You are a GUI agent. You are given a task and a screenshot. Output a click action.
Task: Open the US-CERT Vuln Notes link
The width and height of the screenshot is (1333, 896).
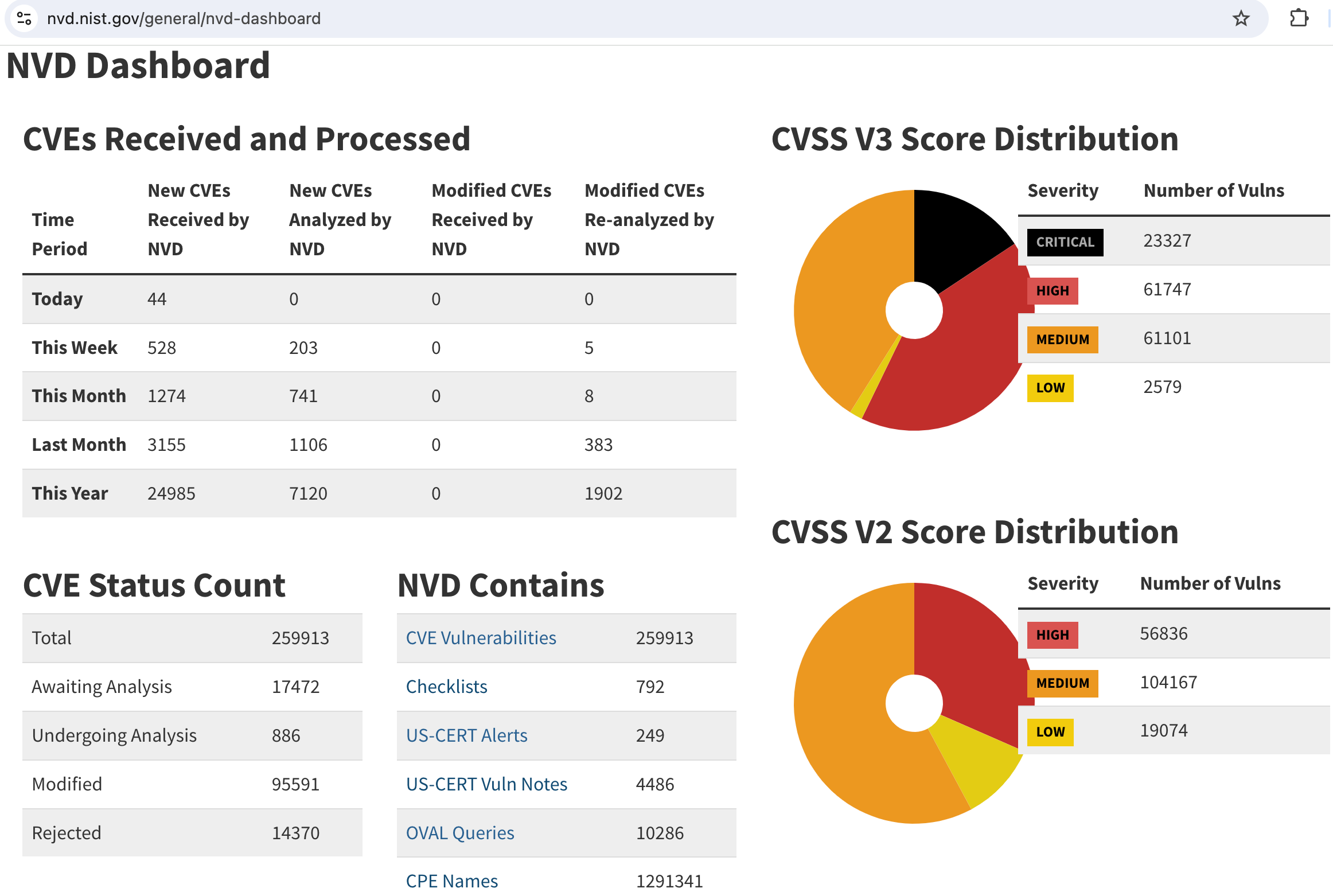click(486, 784)
